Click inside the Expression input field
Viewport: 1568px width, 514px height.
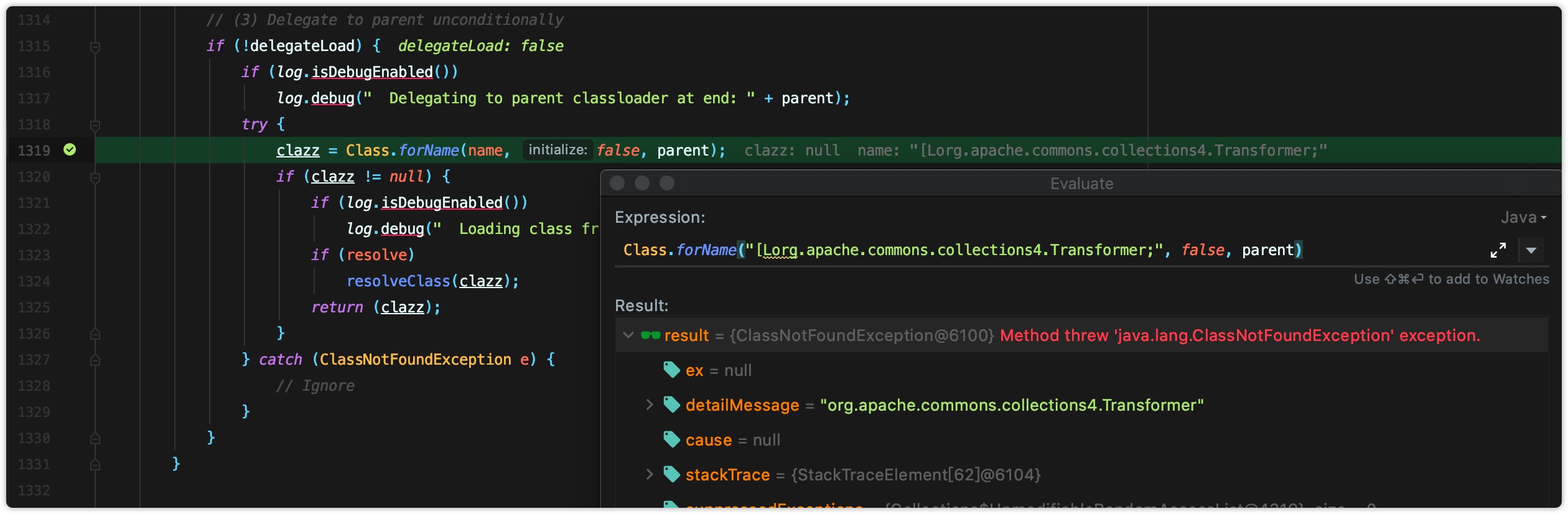[1052, 250]
